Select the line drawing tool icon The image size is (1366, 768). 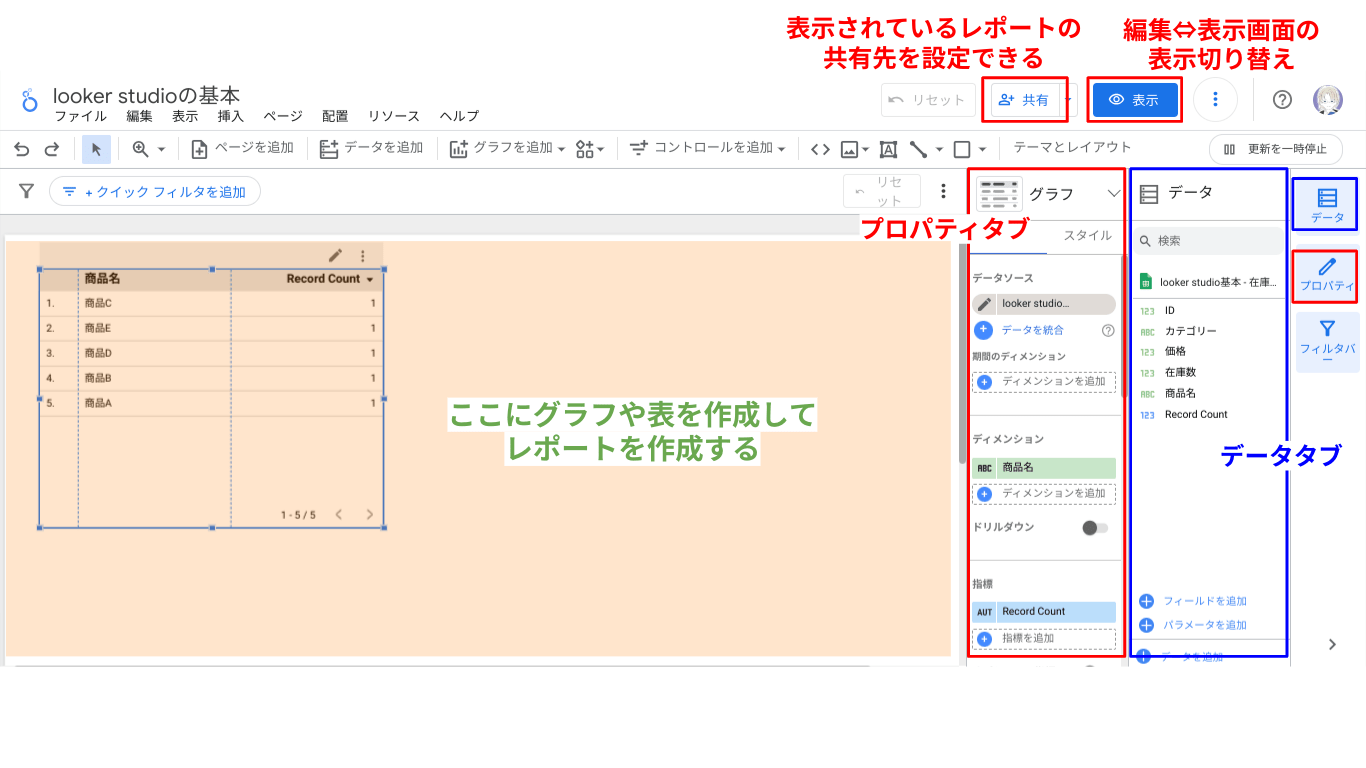point(920,148)
